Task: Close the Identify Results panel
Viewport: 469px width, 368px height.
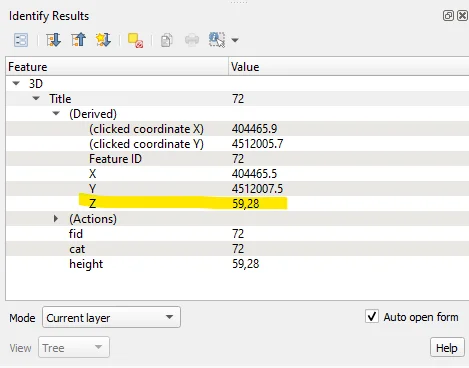Action: click(x=462, y=16)
